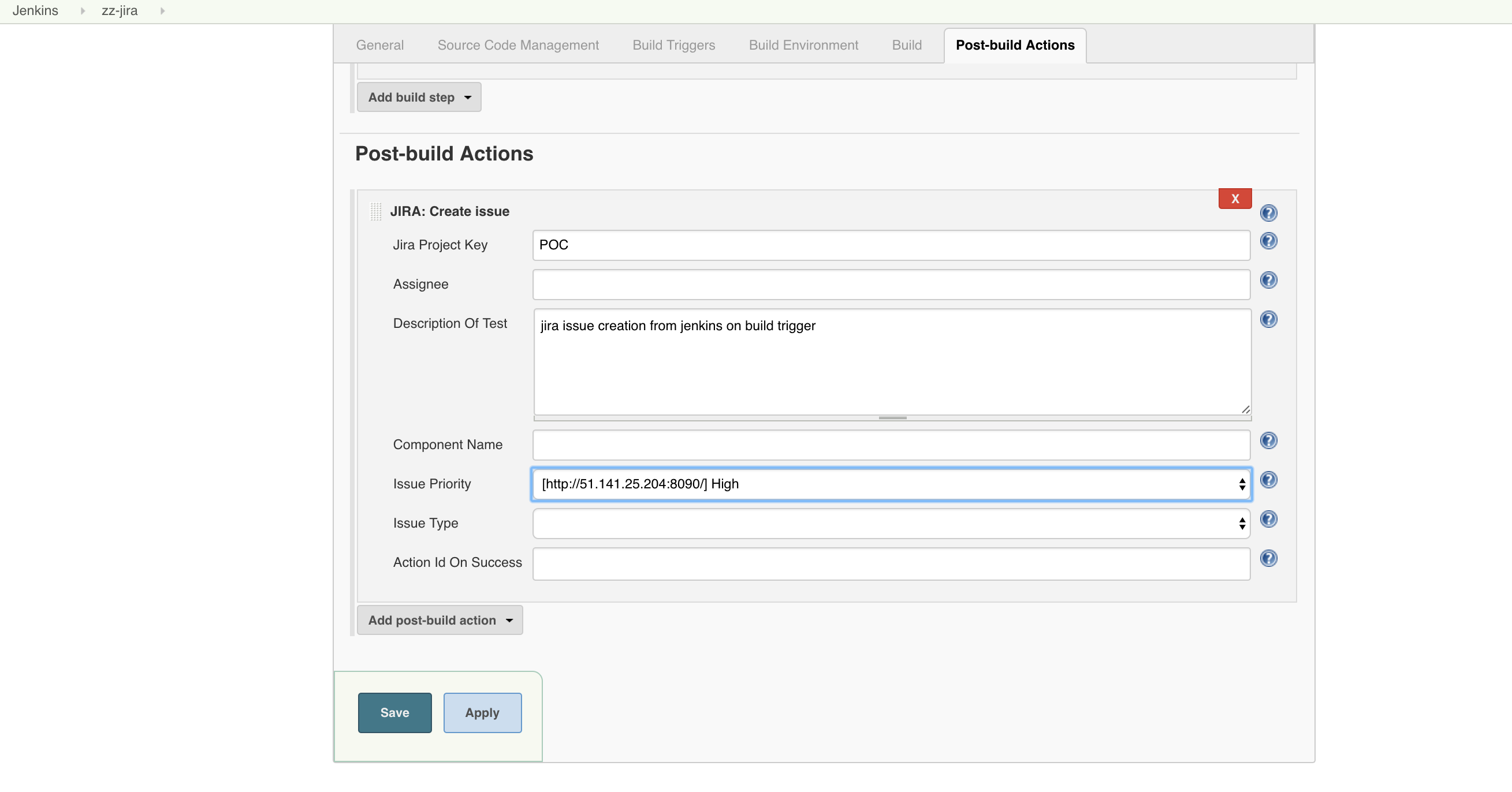1512x792 pixels.
Task: Click into the Description Of Test textarea
Action: [892, 362]
